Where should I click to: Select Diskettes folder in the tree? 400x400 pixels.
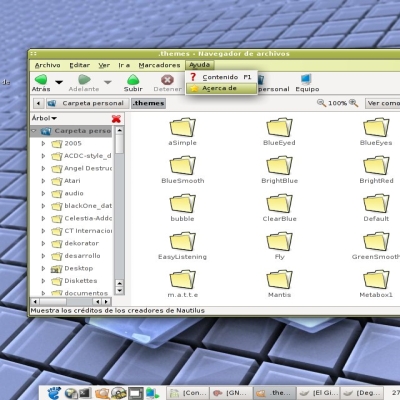[74, 281]
